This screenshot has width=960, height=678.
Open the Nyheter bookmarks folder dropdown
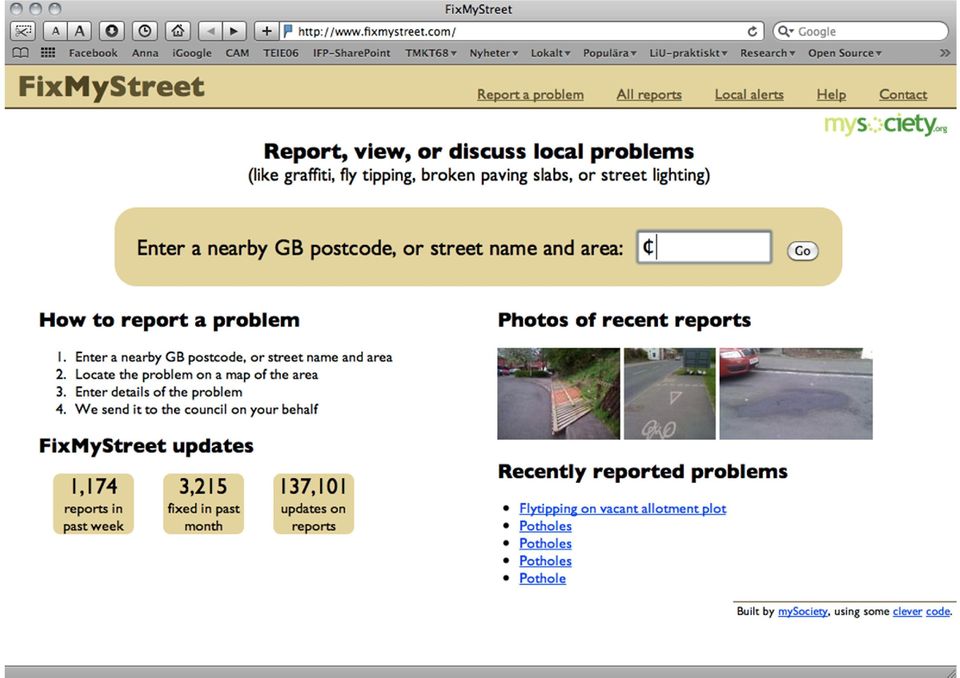pos(493,53)
